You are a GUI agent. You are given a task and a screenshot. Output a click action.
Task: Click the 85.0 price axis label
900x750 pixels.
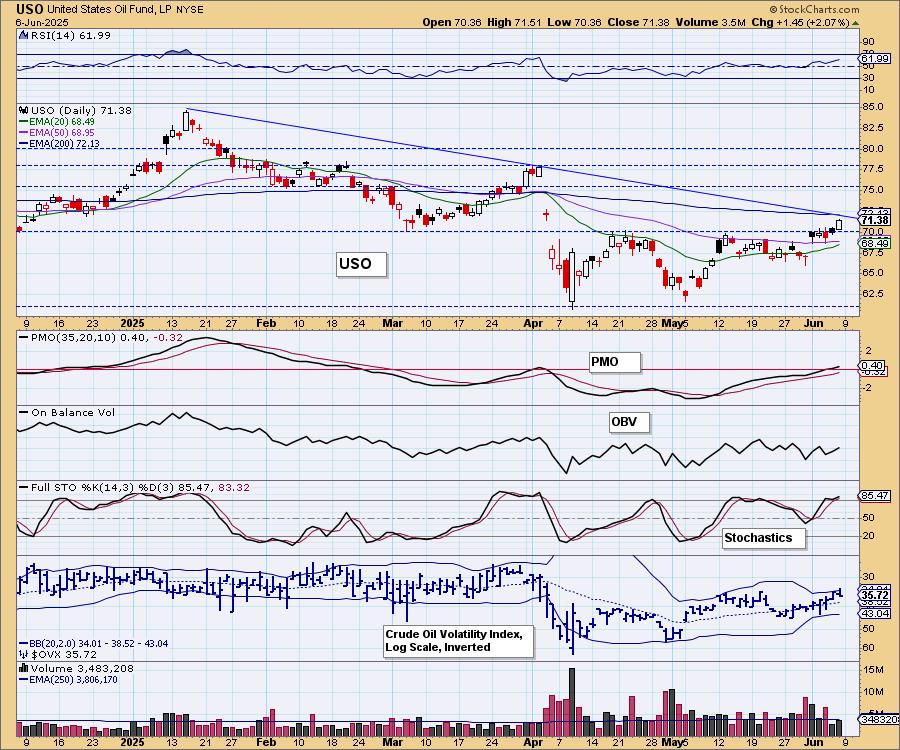point(872,107)
